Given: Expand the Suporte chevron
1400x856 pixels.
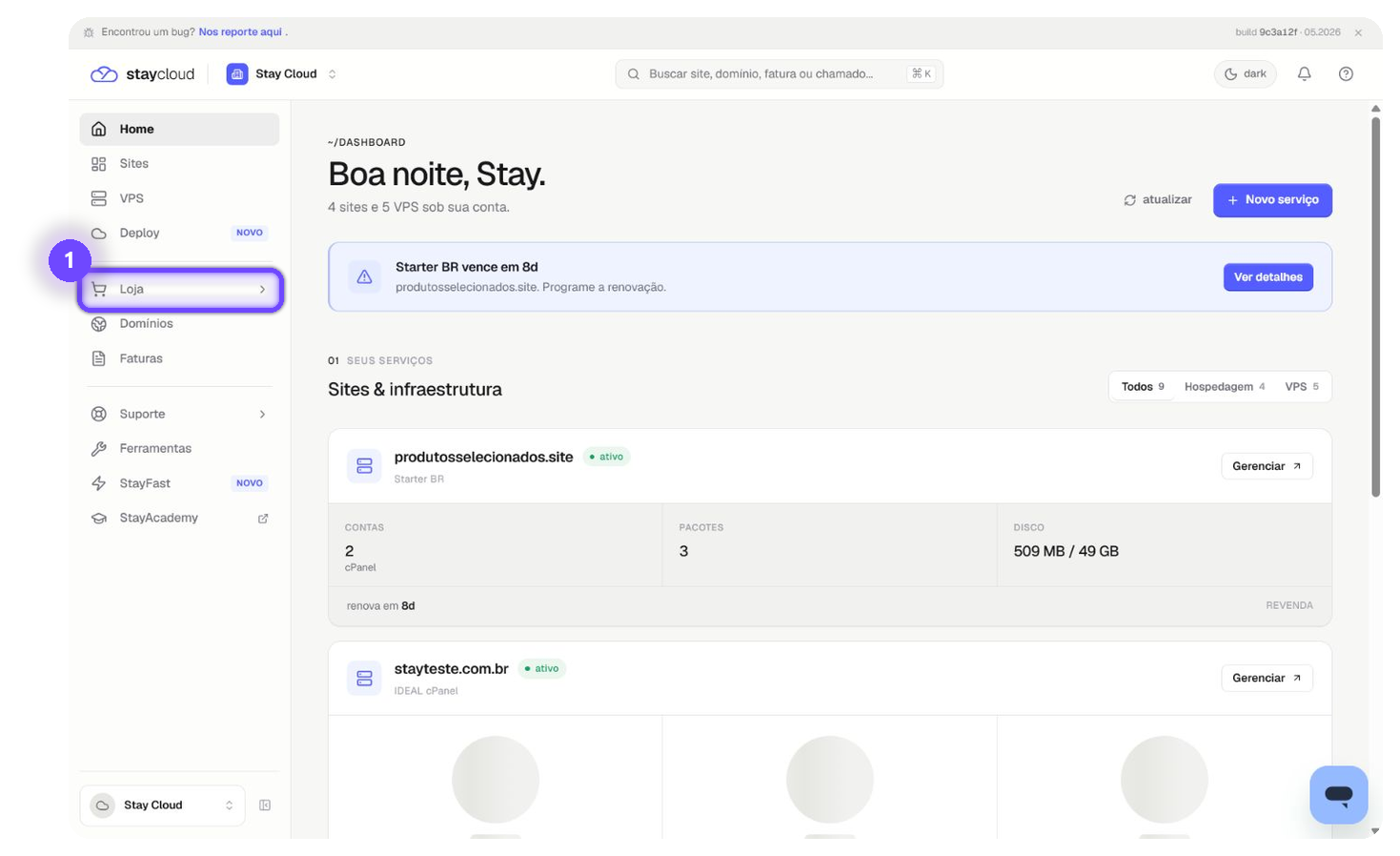Looking at the screenshot, I should coord(262,415).
